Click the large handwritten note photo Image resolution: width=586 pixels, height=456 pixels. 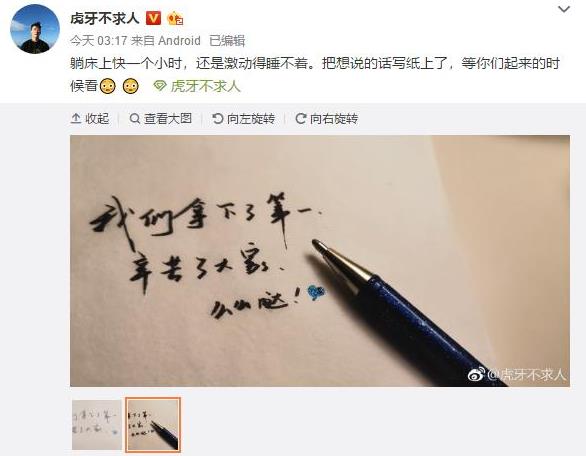click(x=320, y=261)
